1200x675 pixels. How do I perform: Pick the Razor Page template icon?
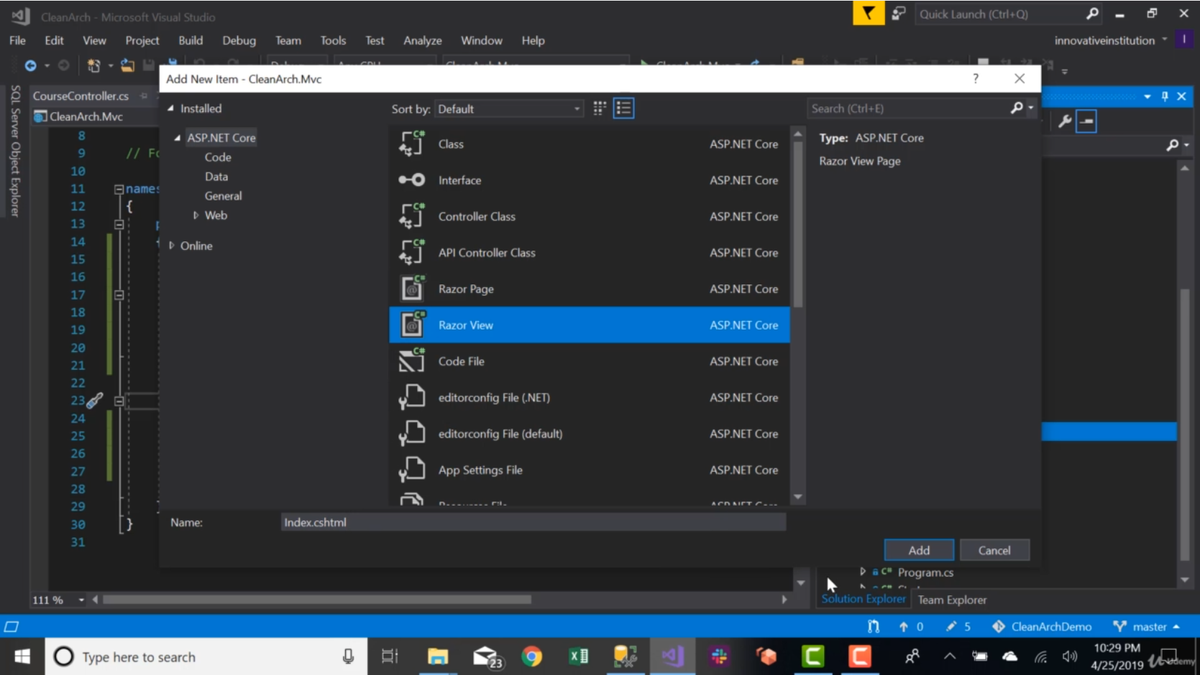[x=412, y=288]
